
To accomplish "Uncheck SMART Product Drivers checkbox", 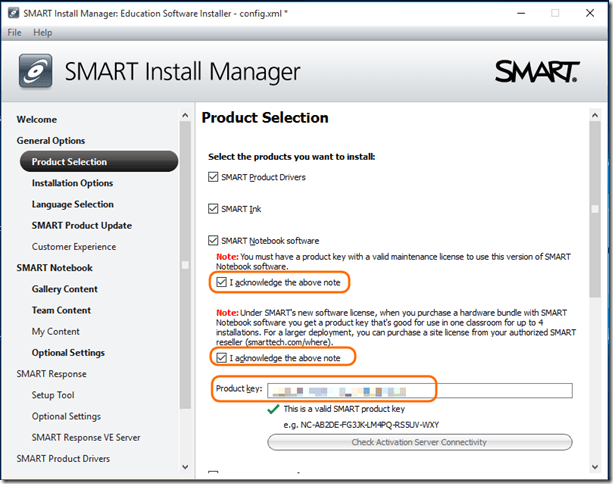I will tap(212, 178).
